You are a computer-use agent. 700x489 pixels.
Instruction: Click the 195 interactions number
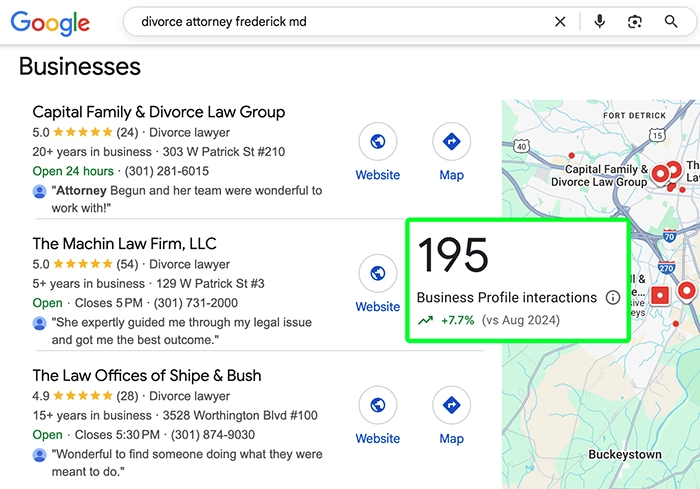pyautogui.click(x=453, y=255)
